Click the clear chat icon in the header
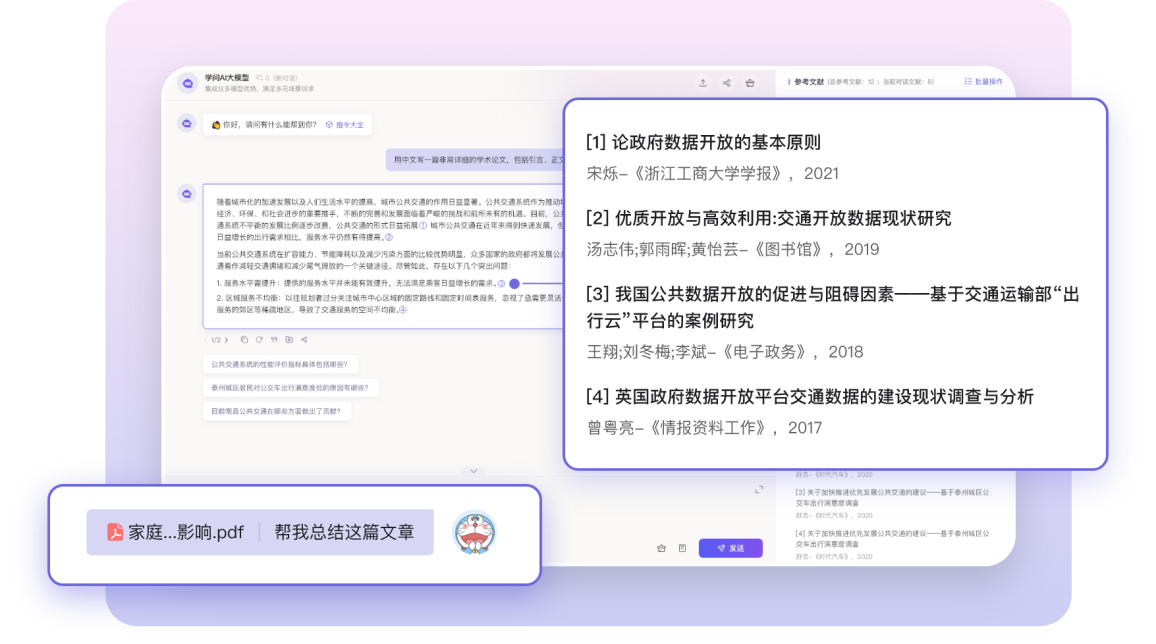The image size is (1156, 644). coord(750,83)
